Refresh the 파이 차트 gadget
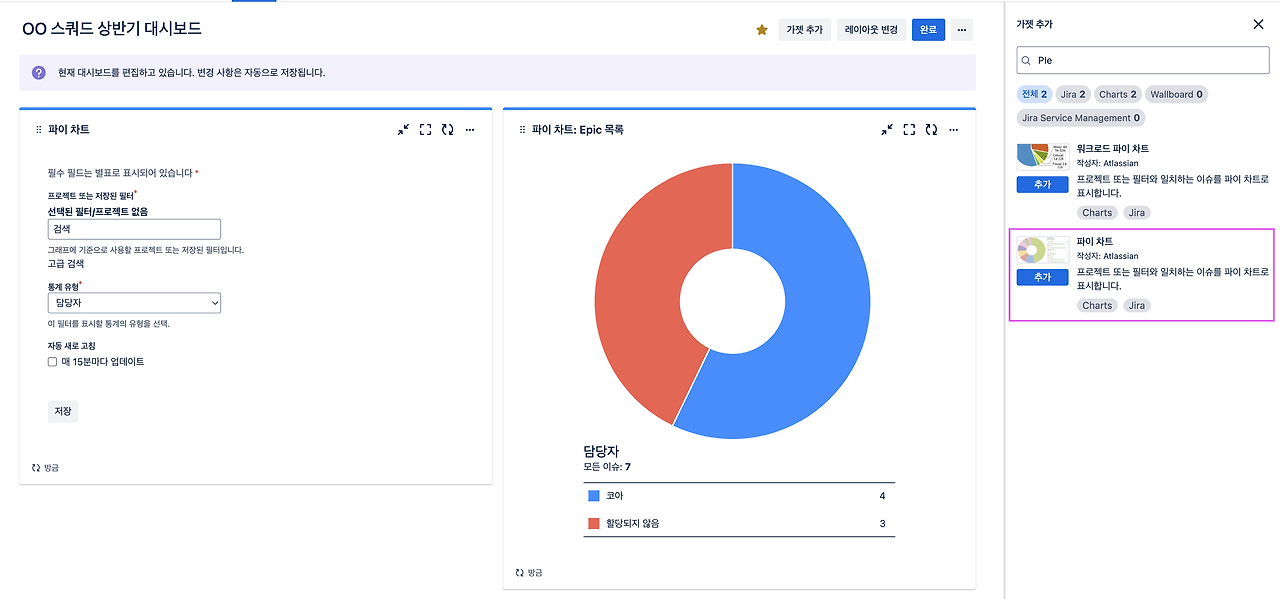The height and width of the screenshot is (599, 1280). (x=447, y=129)
